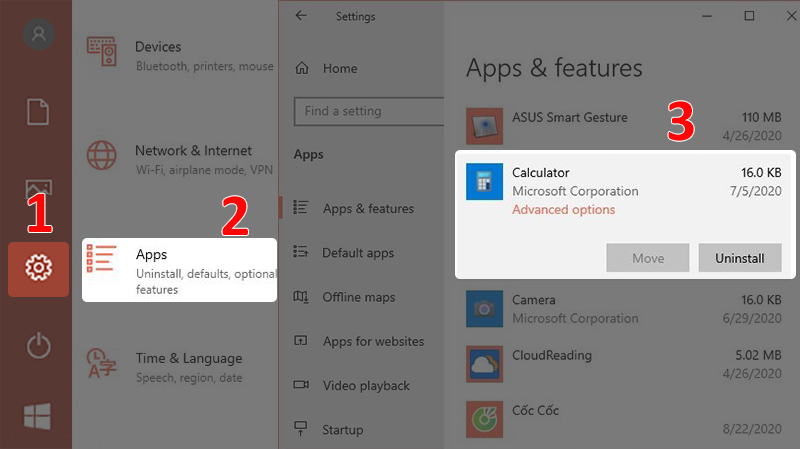Select the Apps settings category
The height and width of the screenshot is (449, 800).
point(178,268)
